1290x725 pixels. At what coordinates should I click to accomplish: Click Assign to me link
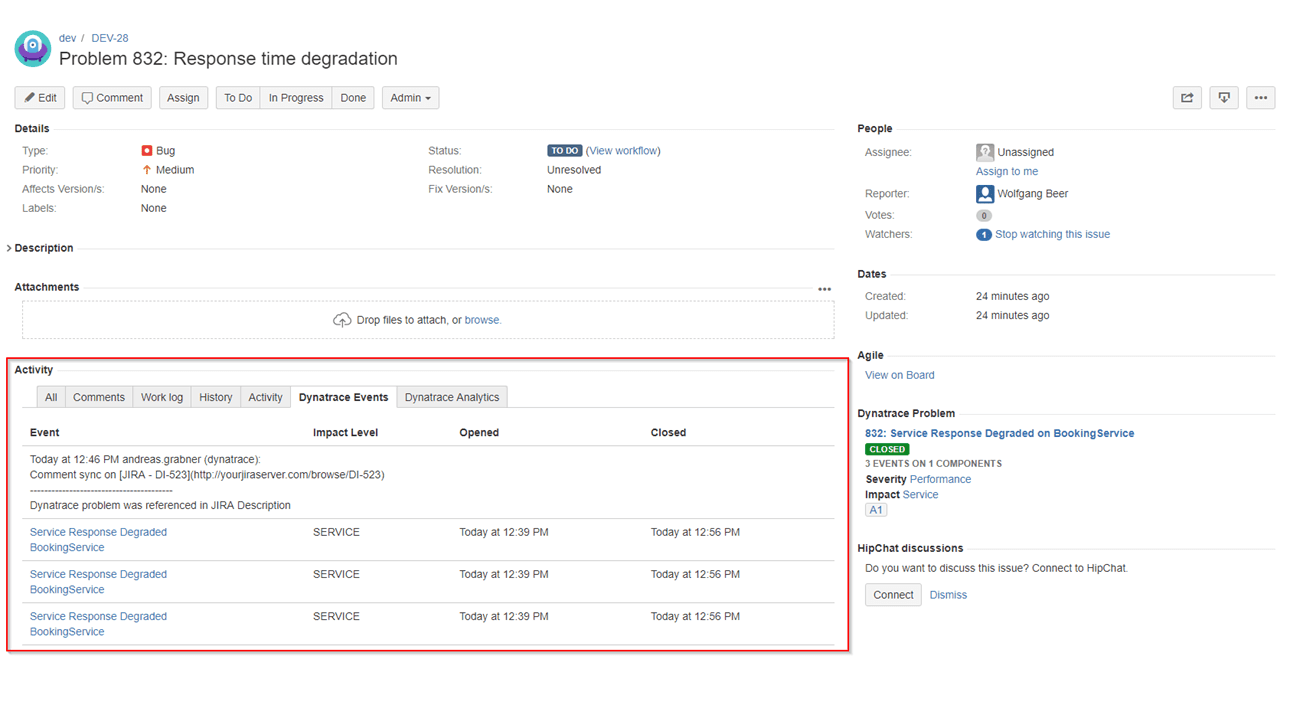1007,172
